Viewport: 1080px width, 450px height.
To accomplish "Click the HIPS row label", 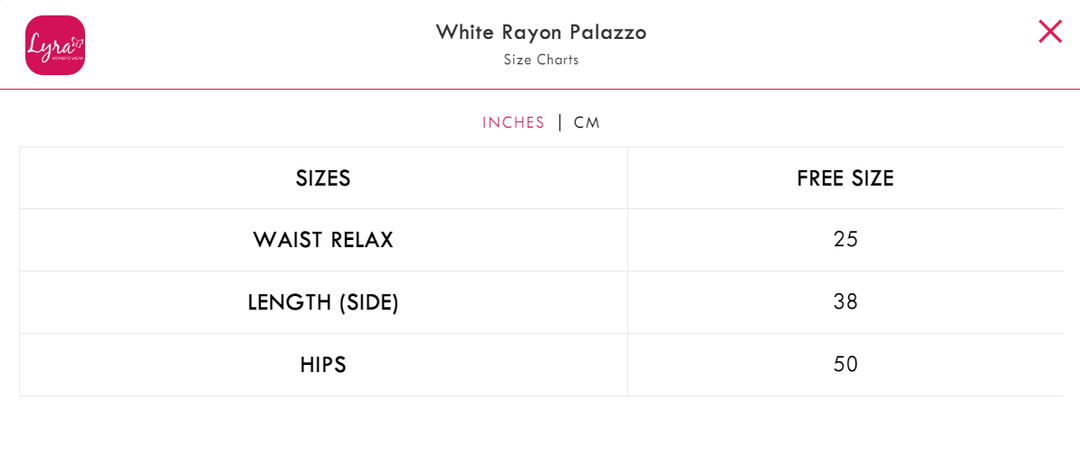I will [x=323, y=365].
